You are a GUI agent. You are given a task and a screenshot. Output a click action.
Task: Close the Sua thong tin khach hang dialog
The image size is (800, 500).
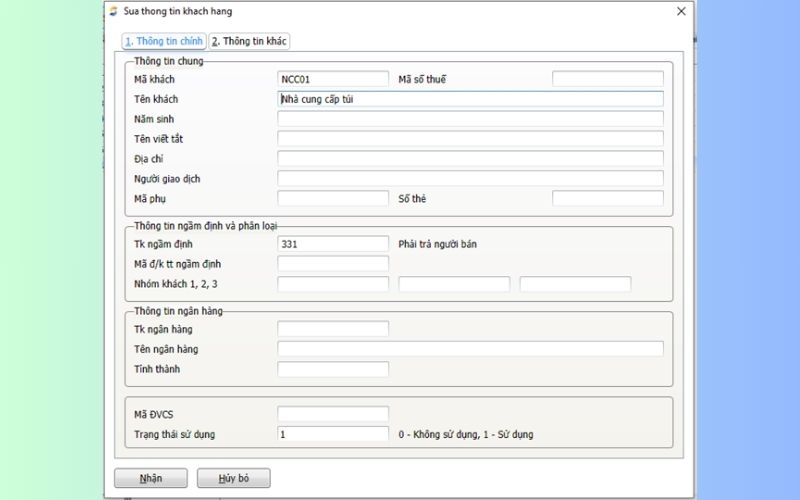[x=681, y=12]
